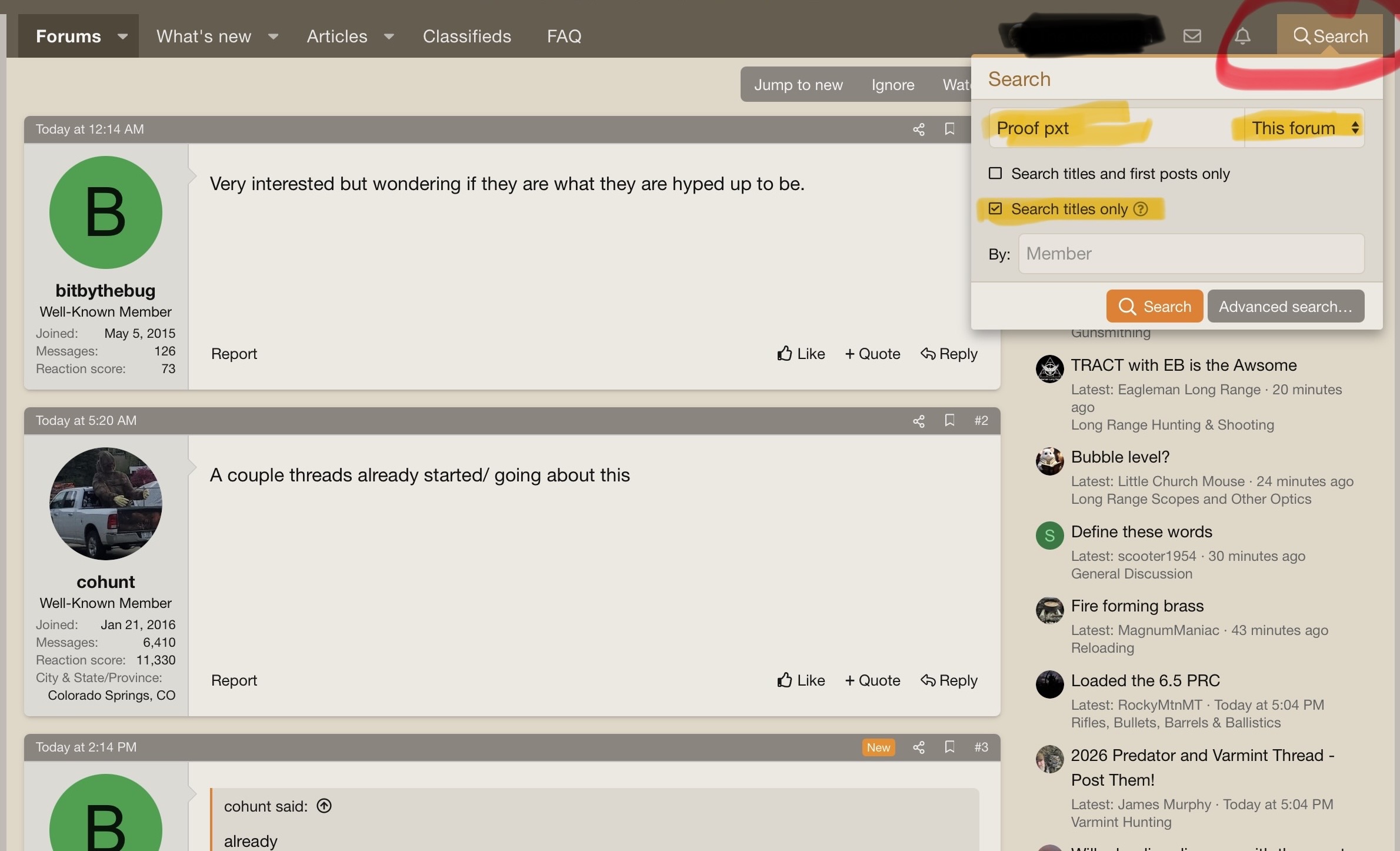Viewport: 1400px width, 851px height.
Task: Share post #3 via share icon
Action: pos(919,747)
